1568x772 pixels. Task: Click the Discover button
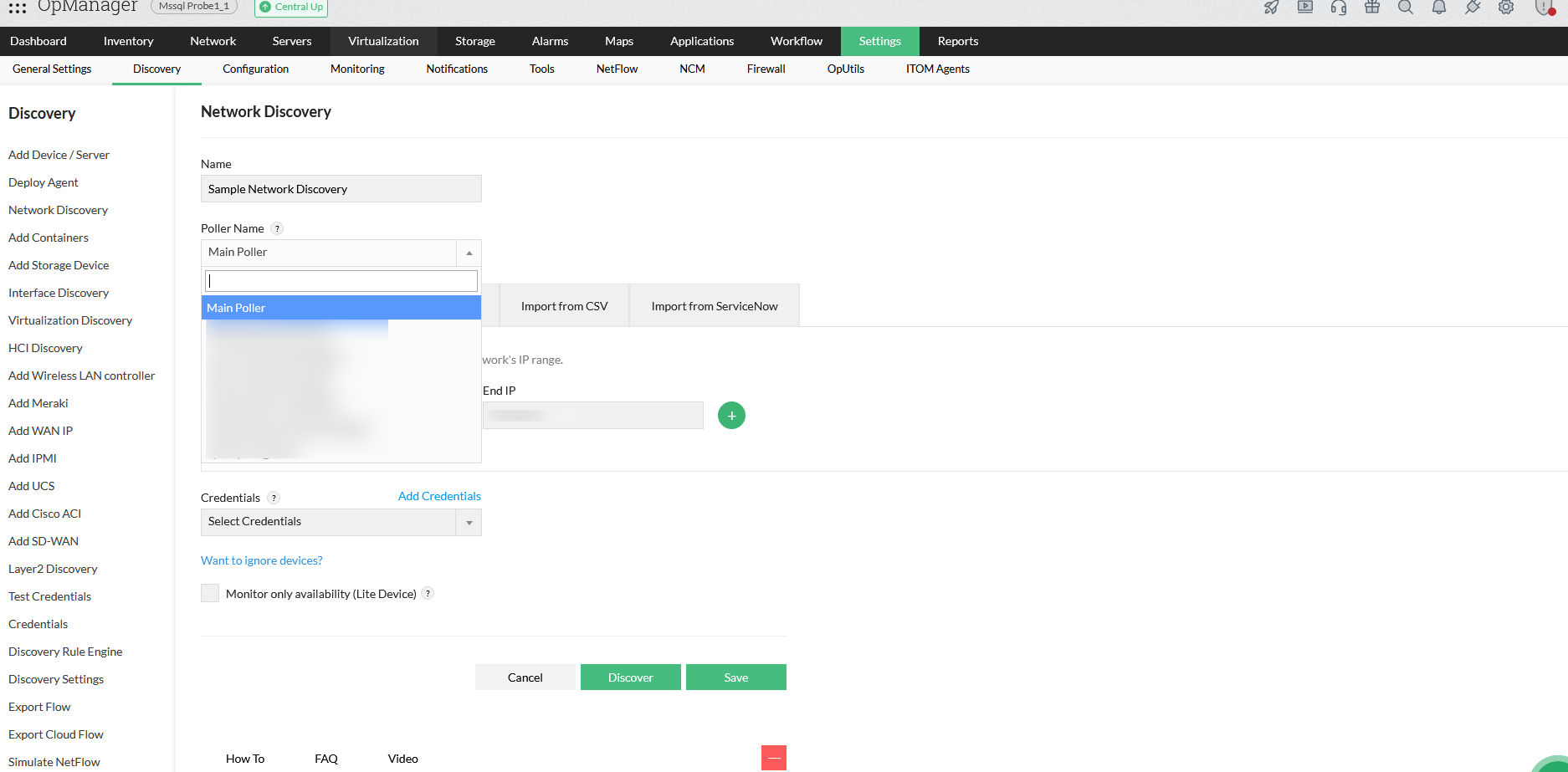[x=631, y=677]
